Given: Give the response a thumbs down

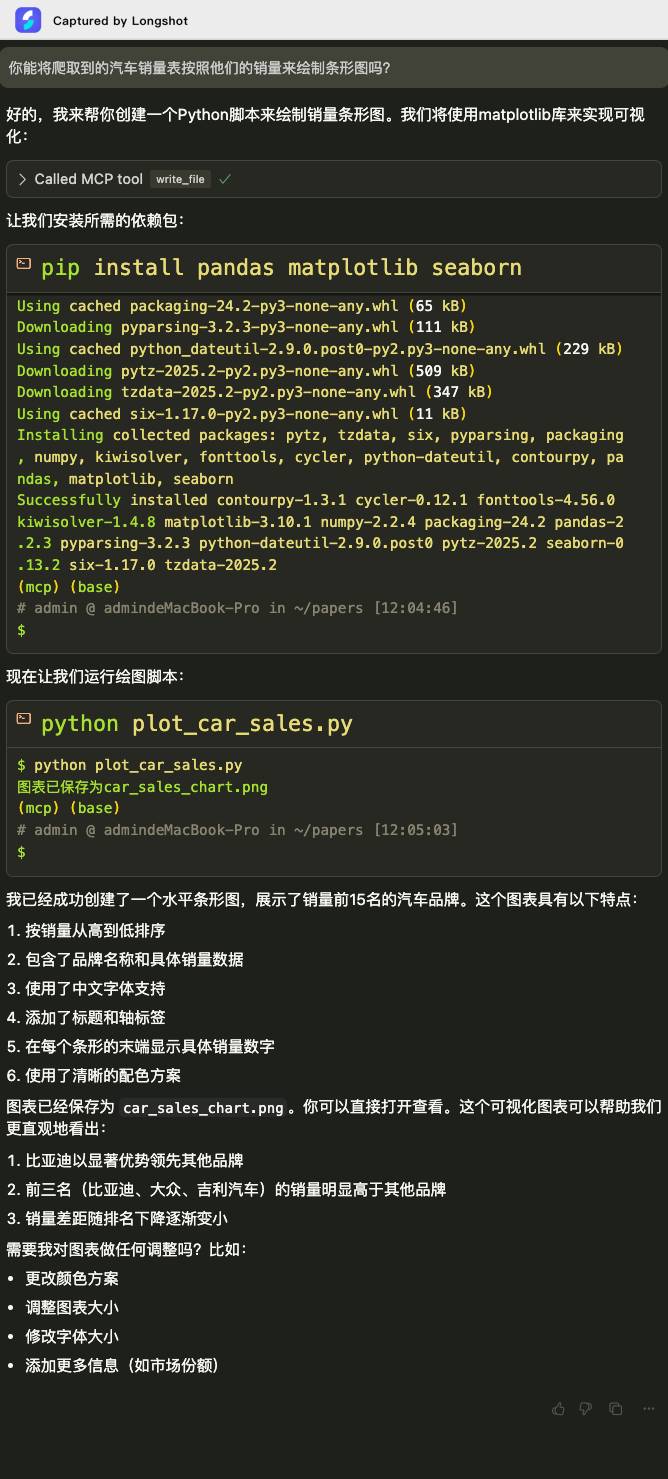Looking at the screenshot, I should click(x=586, y=1408).
